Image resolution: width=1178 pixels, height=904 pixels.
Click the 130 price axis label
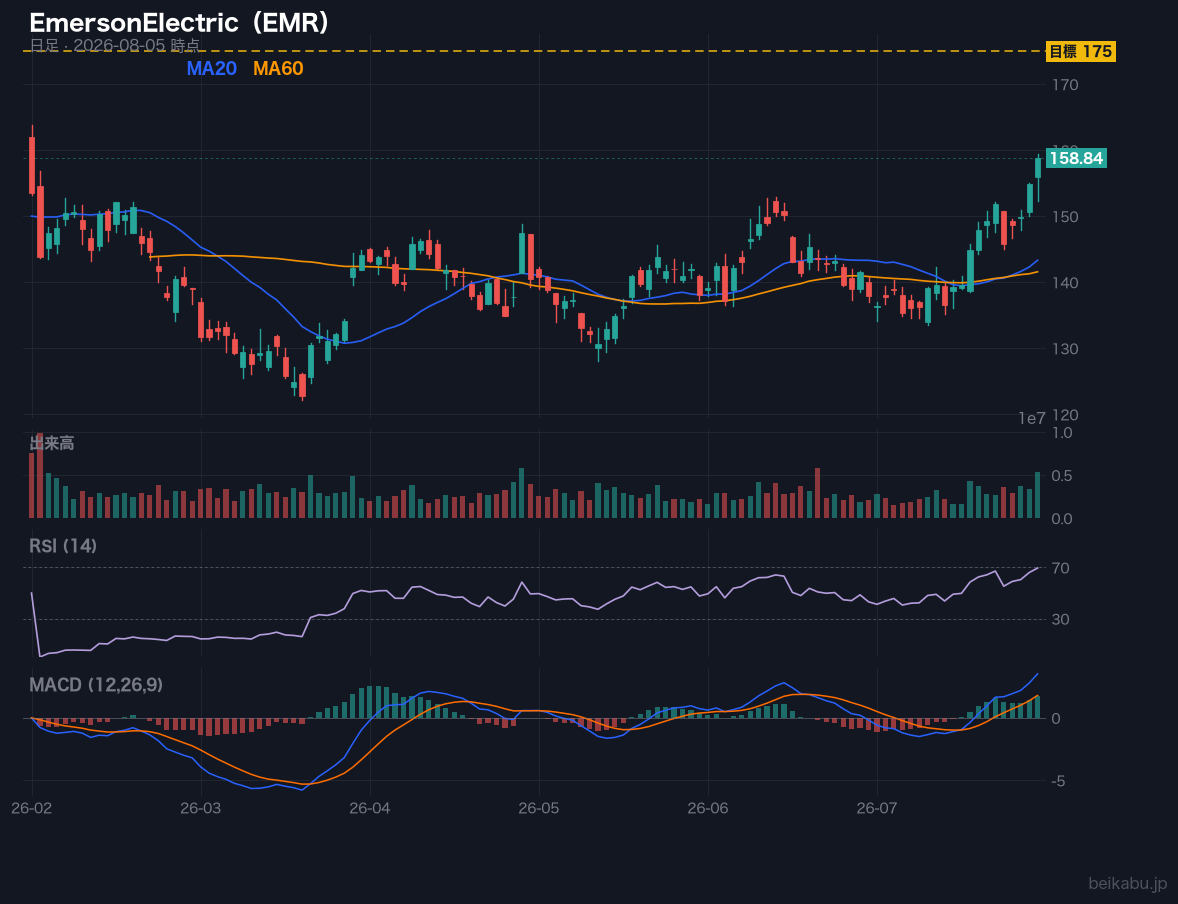(x=1065, y=349)
